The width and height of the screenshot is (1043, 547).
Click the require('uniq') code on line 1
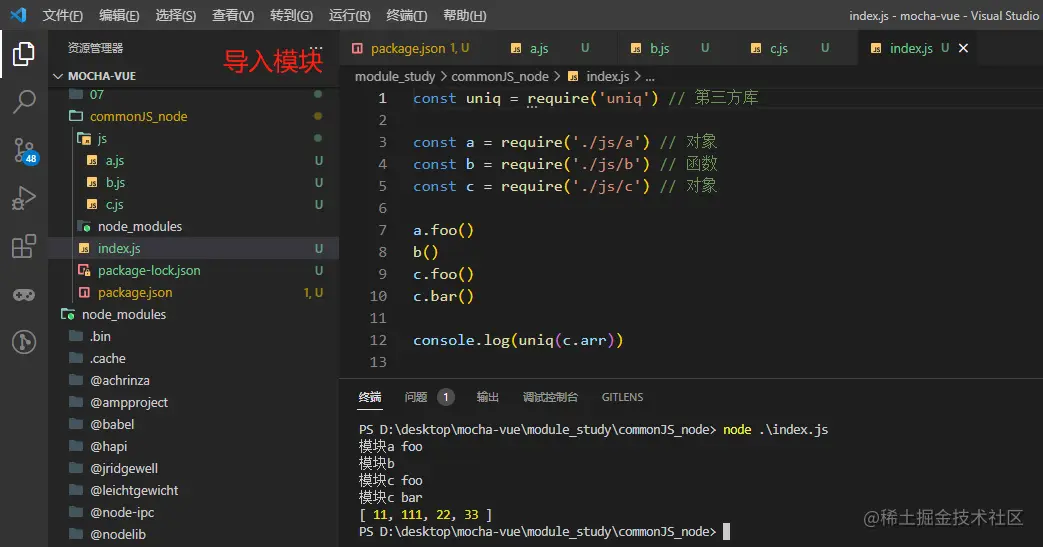click(592, 98)
